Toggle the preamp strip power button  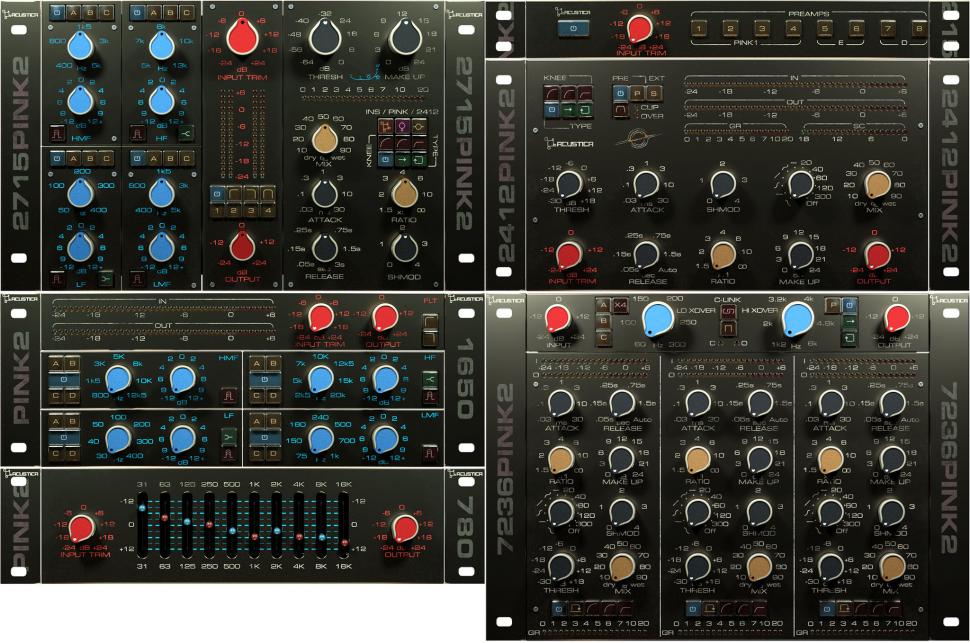[573, 28]
